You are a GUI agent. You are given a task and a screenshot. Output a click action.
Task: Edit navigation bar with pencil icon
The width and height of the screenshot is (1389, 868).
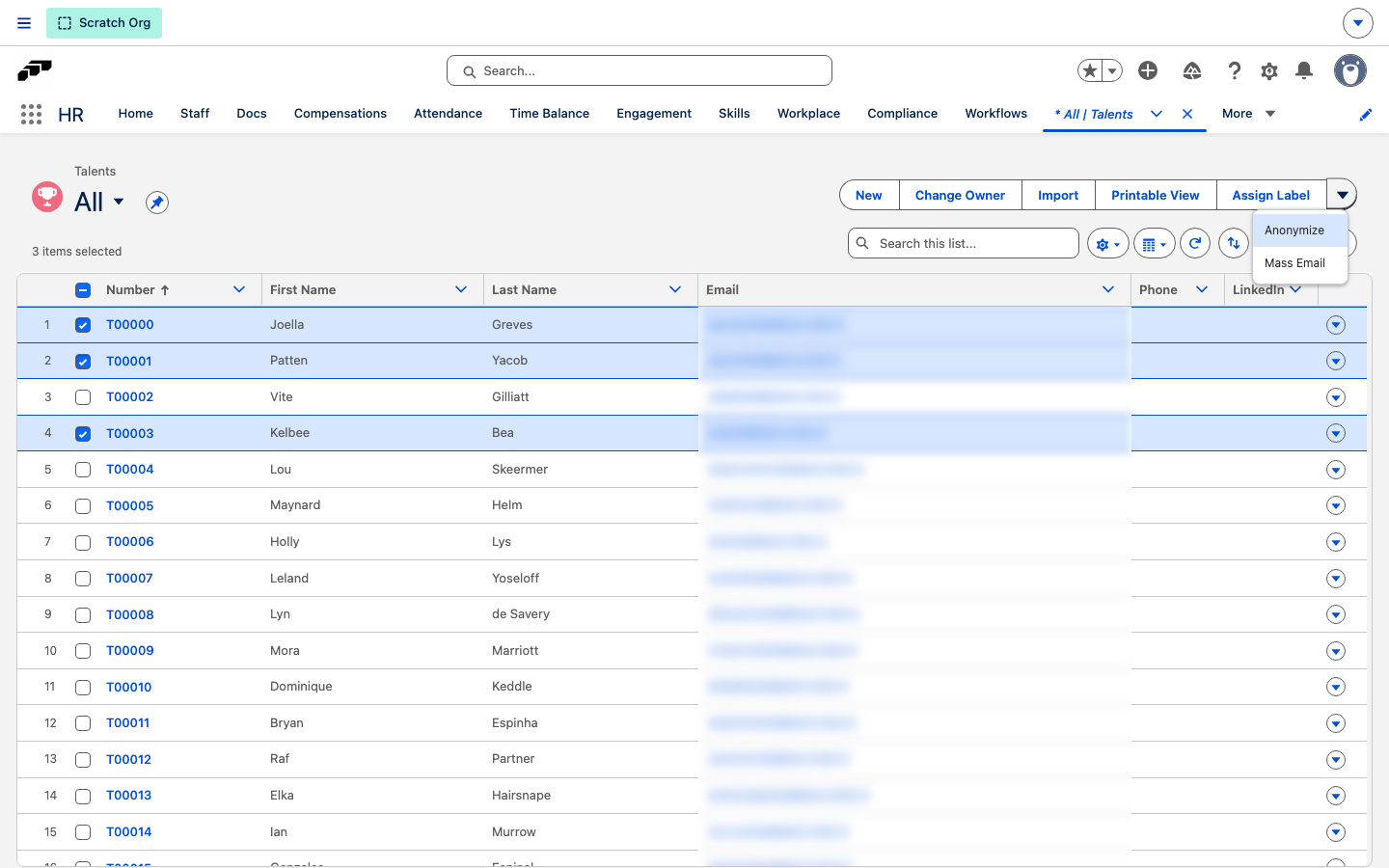coord(1366,115)
